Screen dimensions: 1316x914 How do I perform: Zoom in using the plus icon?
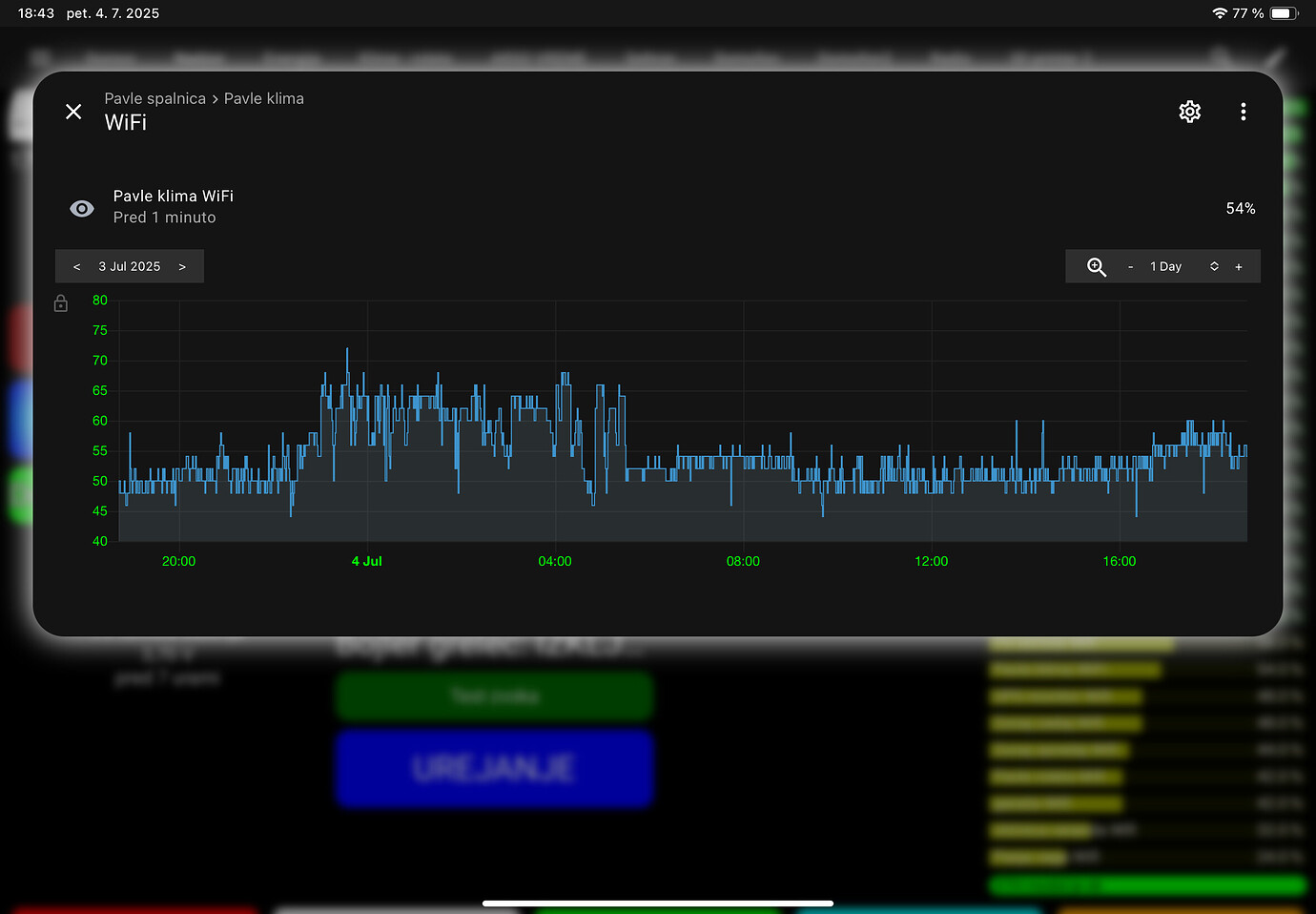coord(1238,266)
